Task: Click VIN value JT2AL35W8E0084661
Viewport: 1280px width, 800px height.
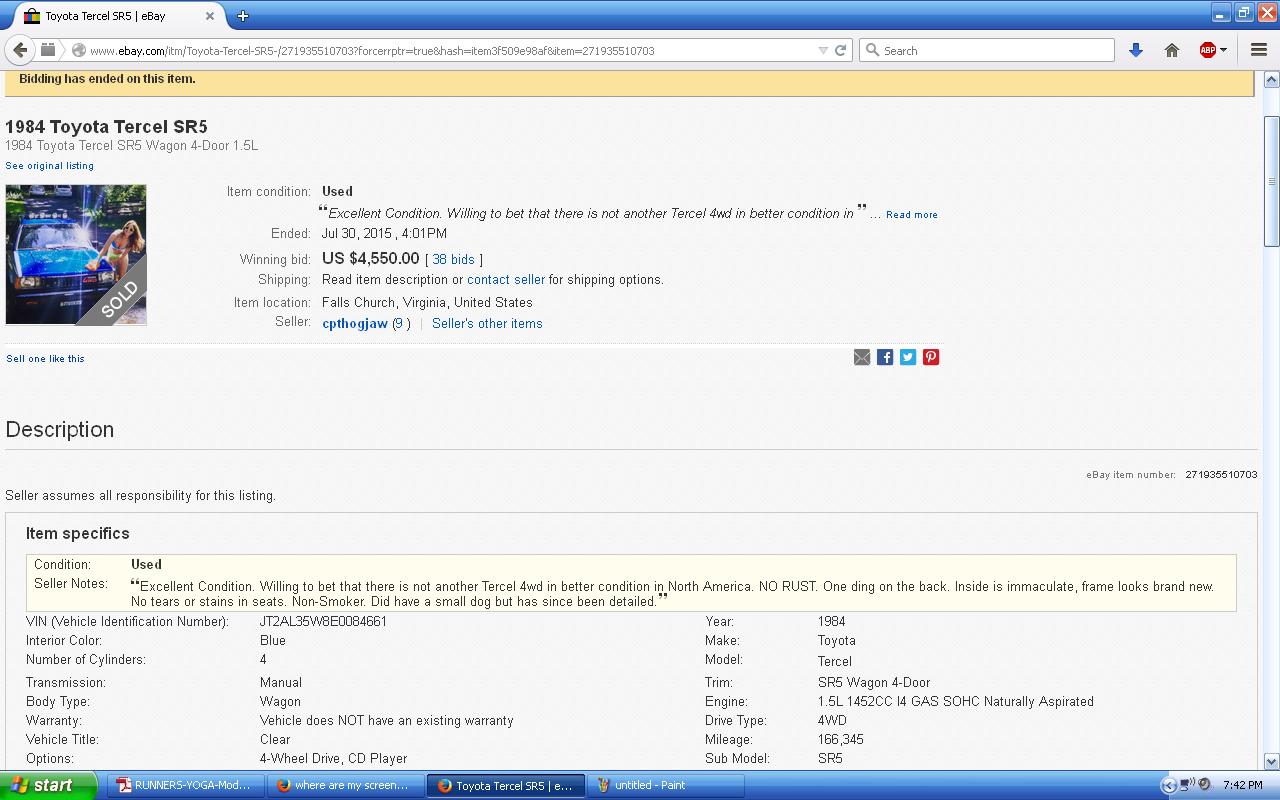Action: (x=323, y=621)
